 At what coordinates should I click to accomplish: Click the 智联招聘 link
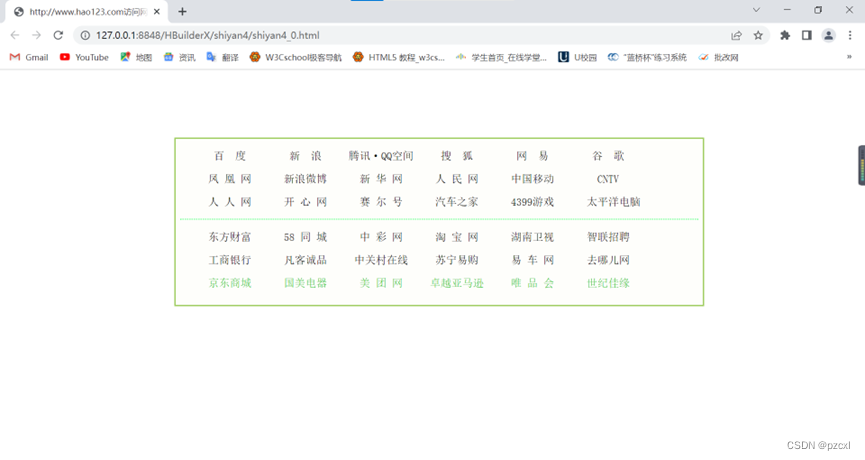click(x=608, y=237)
